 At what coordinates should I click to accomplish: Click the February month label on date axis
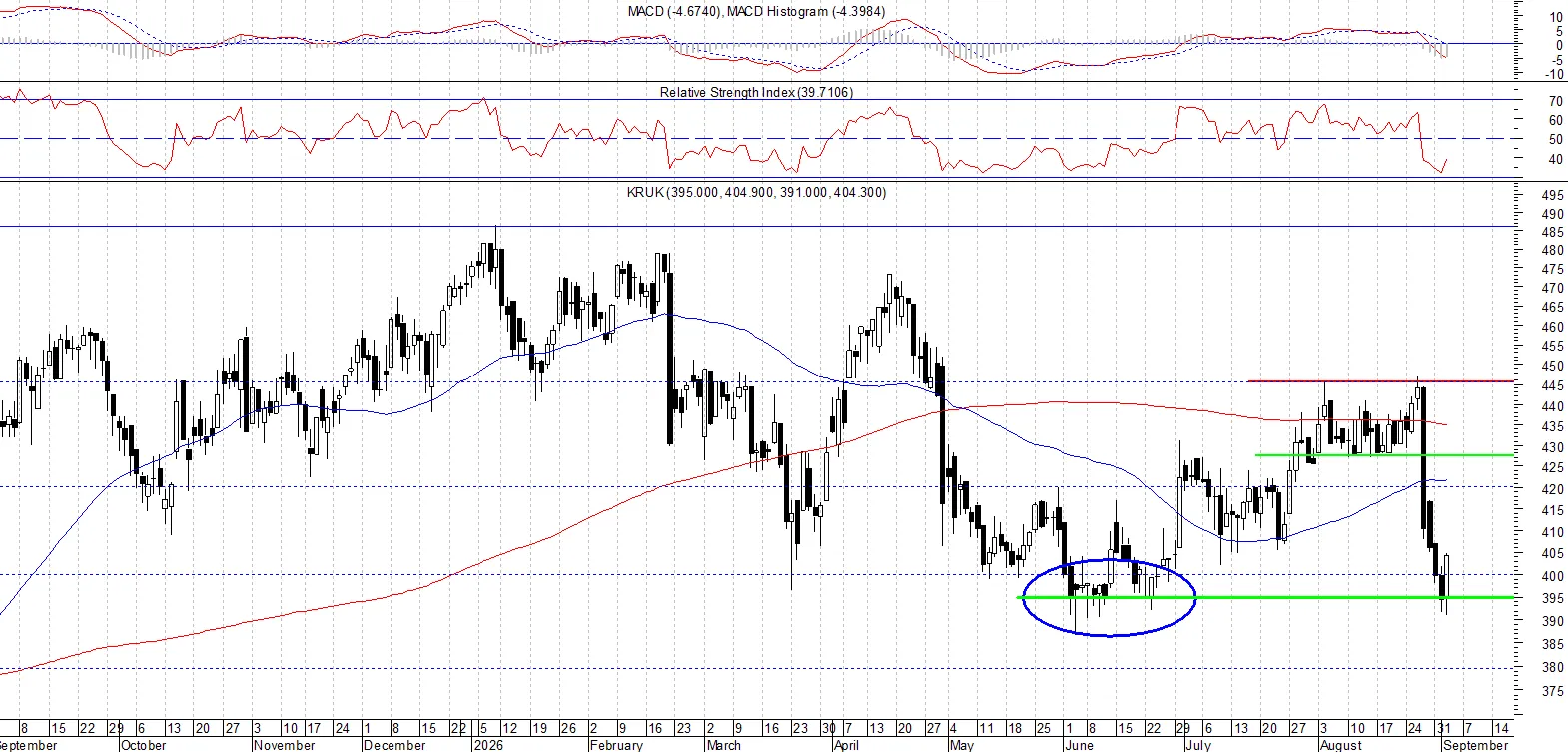click(616, 745)
